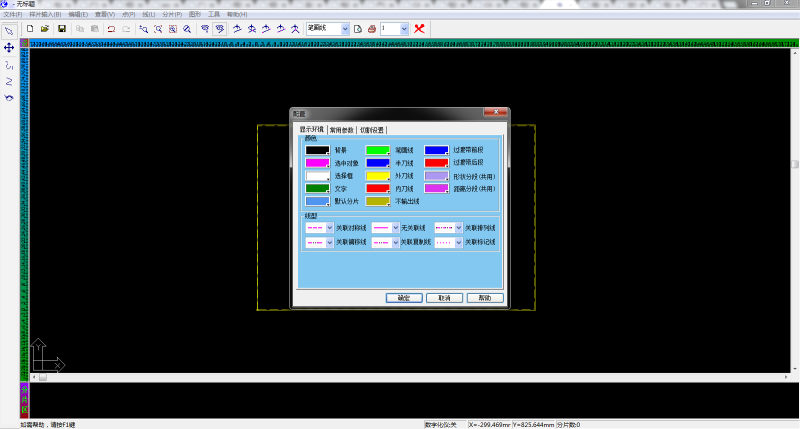Click the New file icon in toolbar
This screenshot has height=429, width=800.
pyautogui.click(x=30, y=29)
